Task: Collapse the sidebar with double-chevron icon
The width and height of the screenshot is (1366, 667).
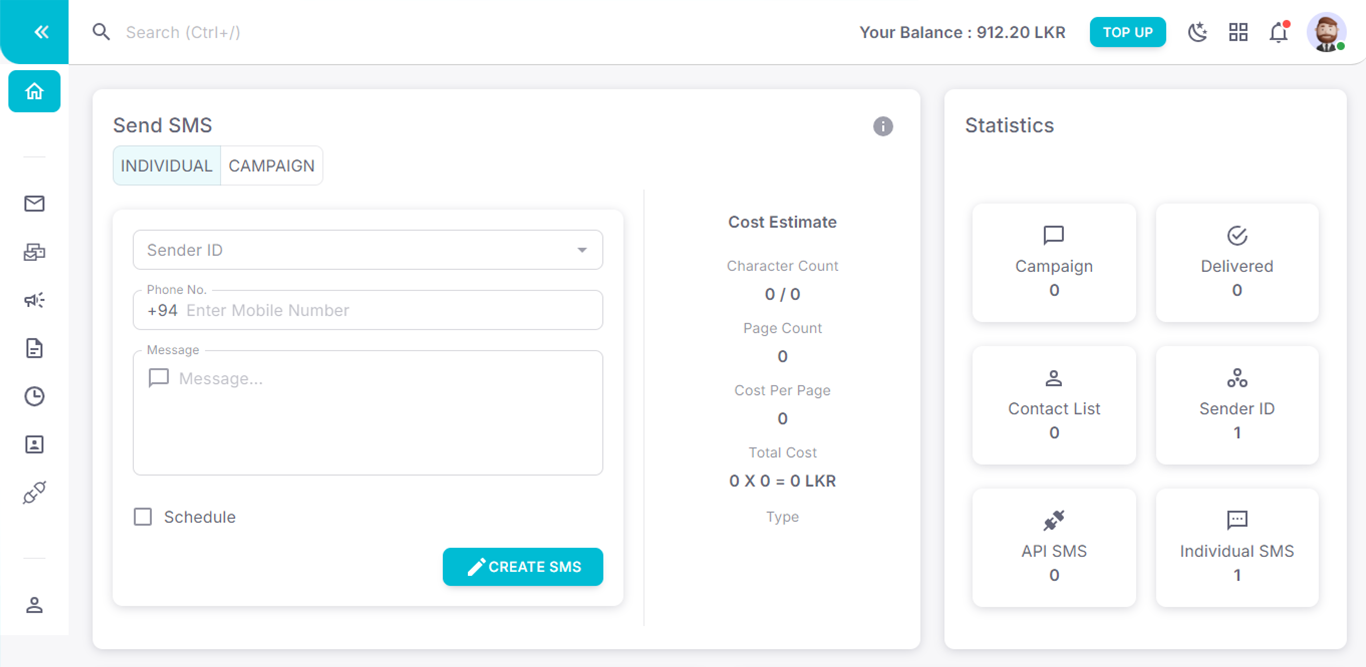Action: click(41, 32)
